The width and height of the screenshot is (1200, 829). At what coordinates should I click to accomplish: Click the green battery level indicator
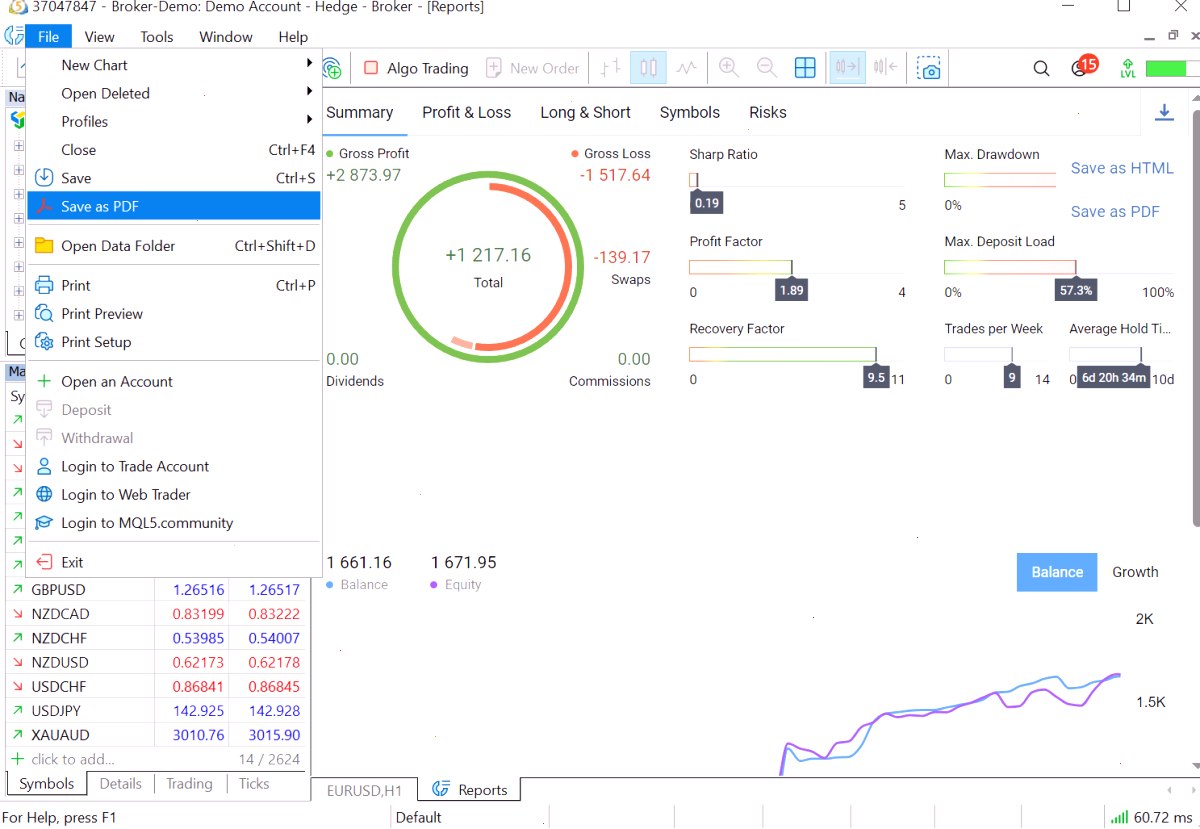click(x=1172, y=69)
